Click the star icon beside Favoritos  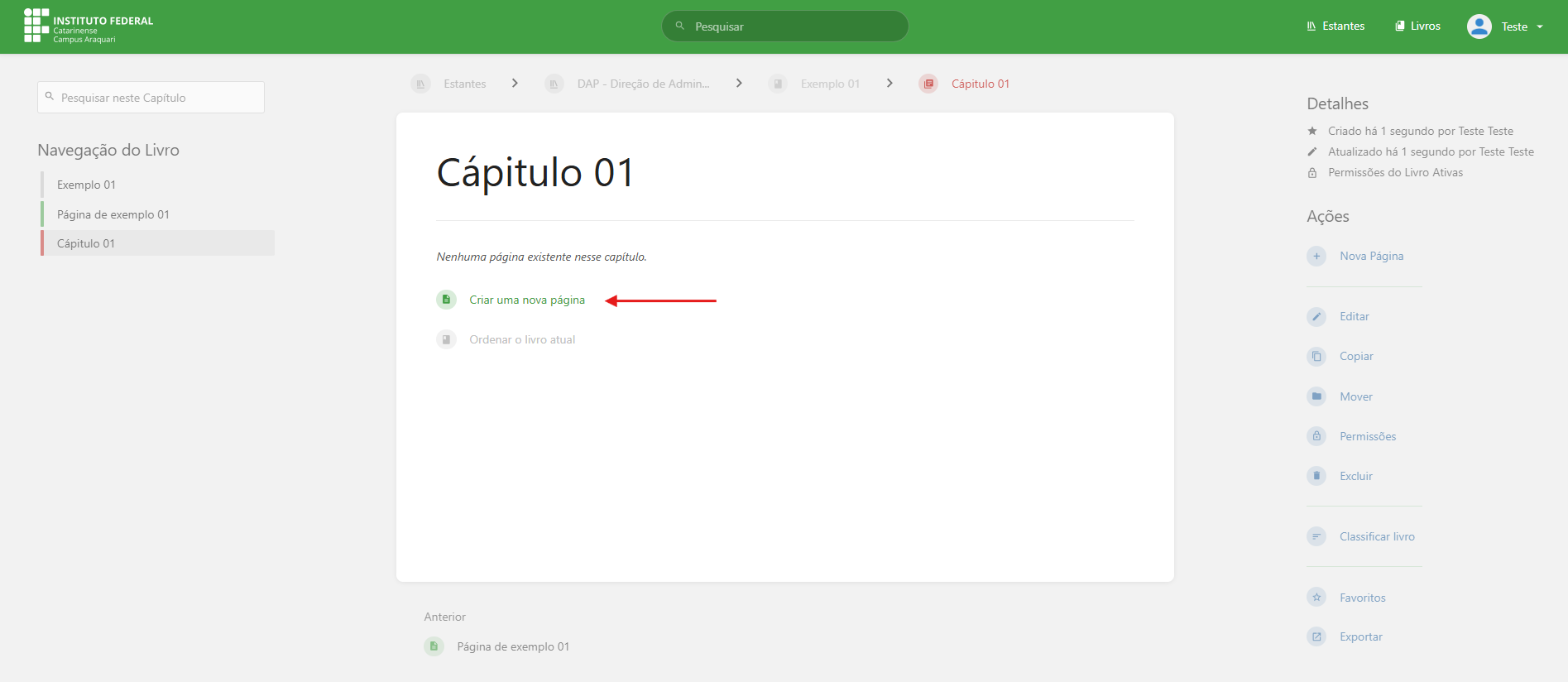pos(1316,598)
